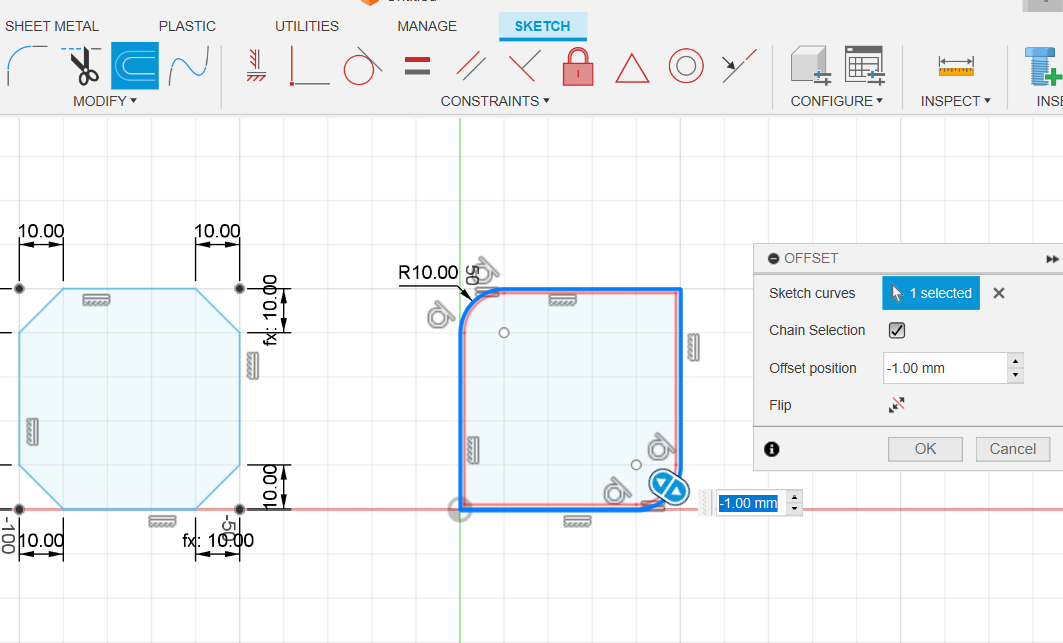Expand the OFFSET dialog double-arrow

coord(1052,259)
